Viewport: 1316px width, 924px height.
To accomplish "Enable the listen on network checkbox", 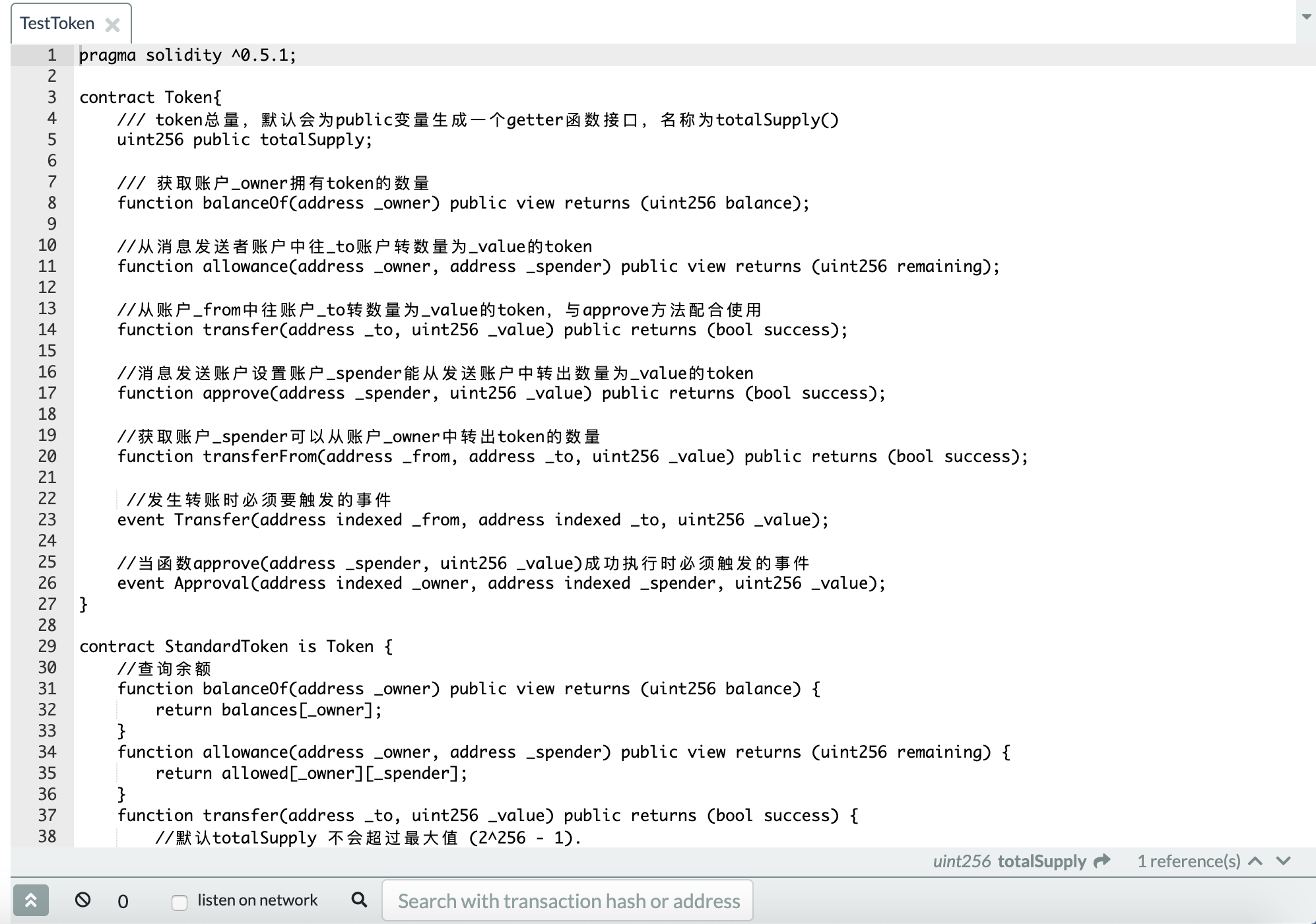I will pos(179,902).
